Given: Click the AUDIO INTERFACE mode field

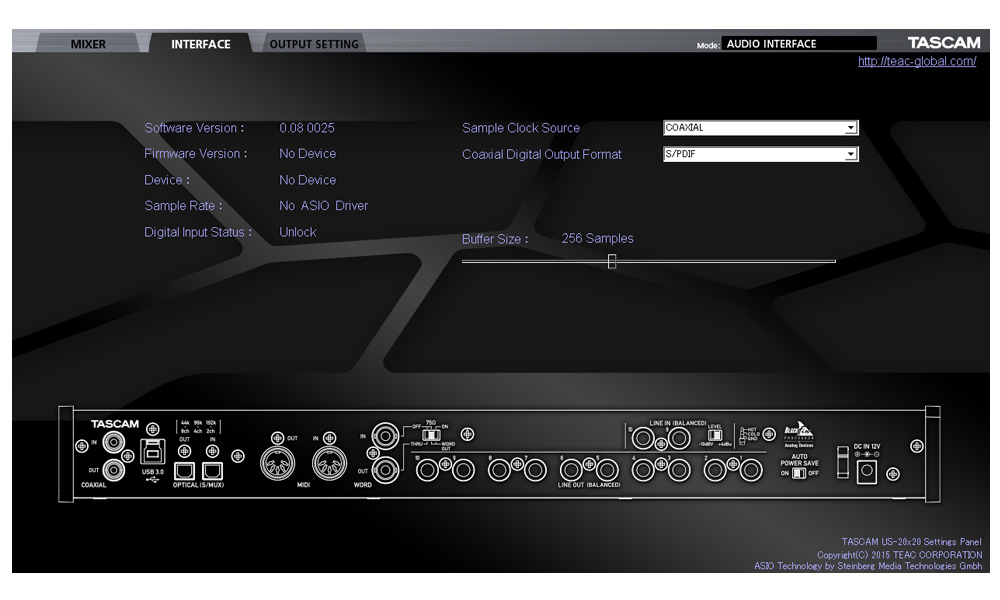Looking at the screenshot, I should click(x=798, y=43).
